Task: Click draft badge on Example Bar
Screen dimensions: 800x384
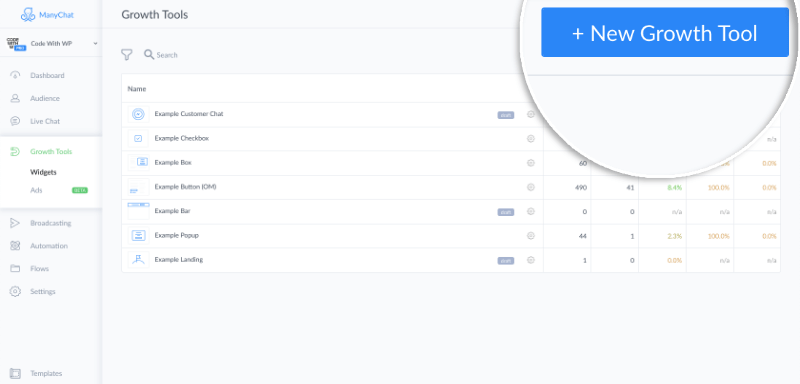Action: click(506, 212)
